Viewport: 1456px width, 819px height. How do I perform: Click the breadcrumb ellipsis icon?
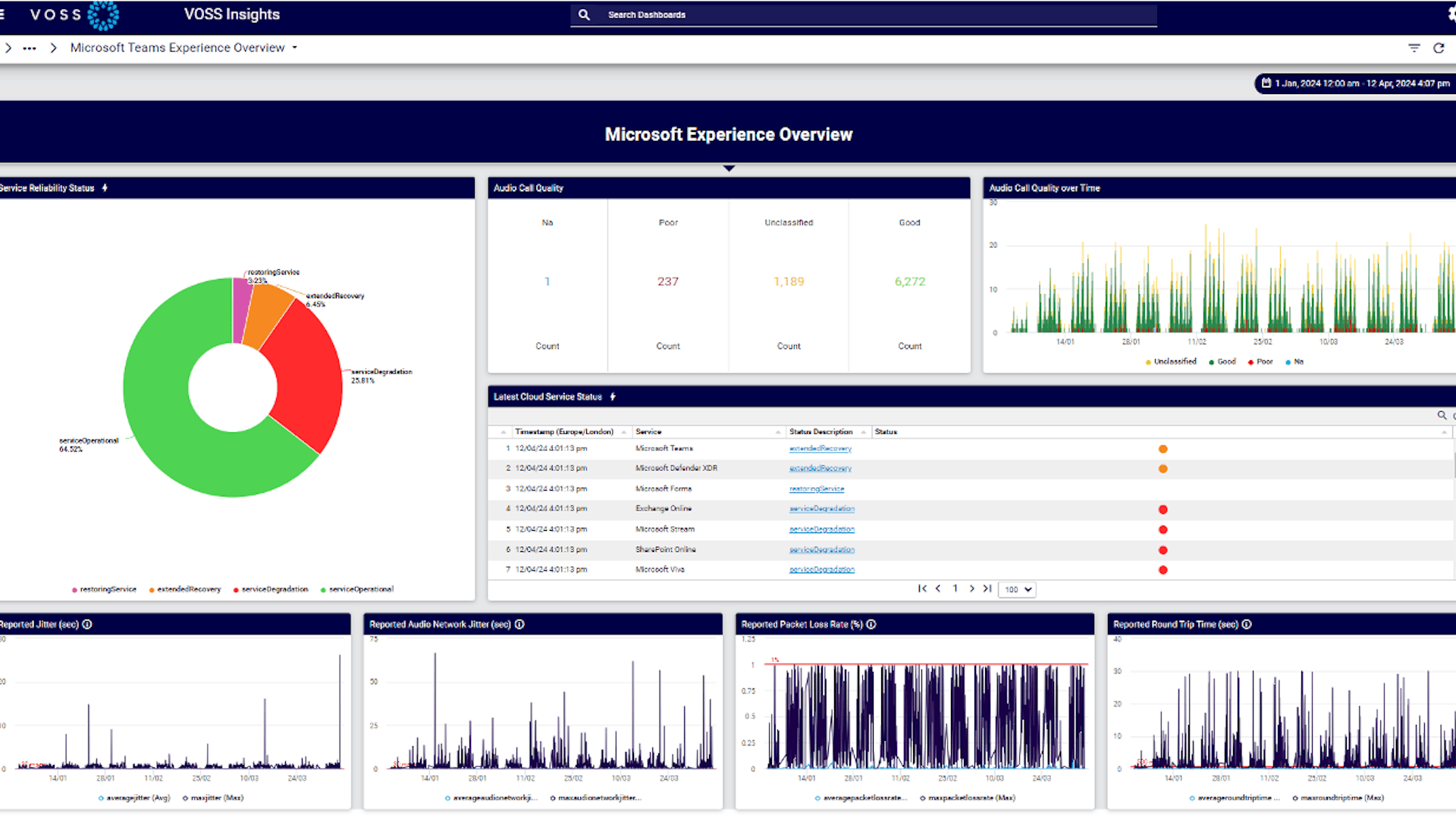click(x=30, y=48)
